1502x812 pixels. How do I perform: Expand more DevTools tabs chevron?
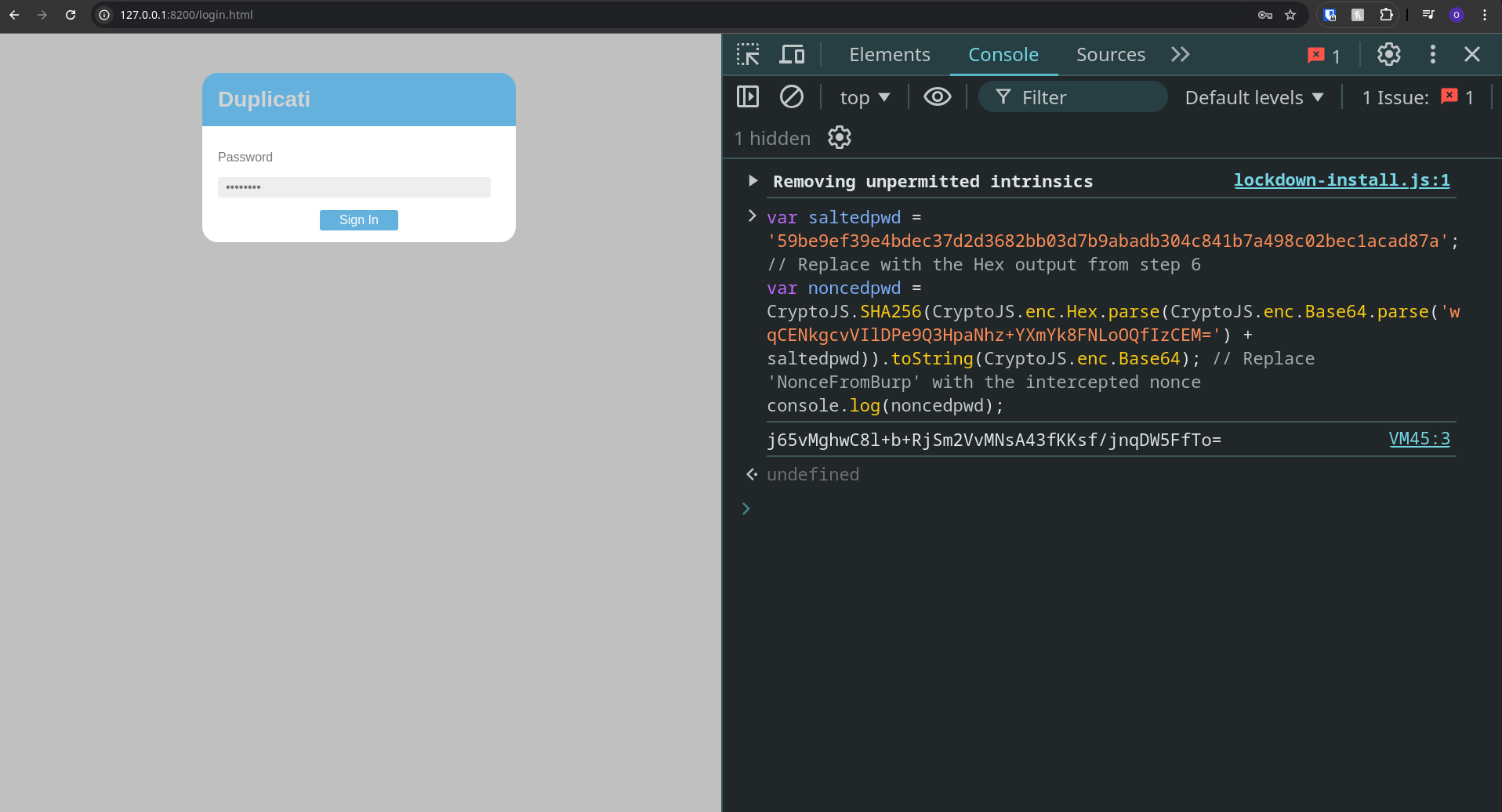tap(1181, 54)
